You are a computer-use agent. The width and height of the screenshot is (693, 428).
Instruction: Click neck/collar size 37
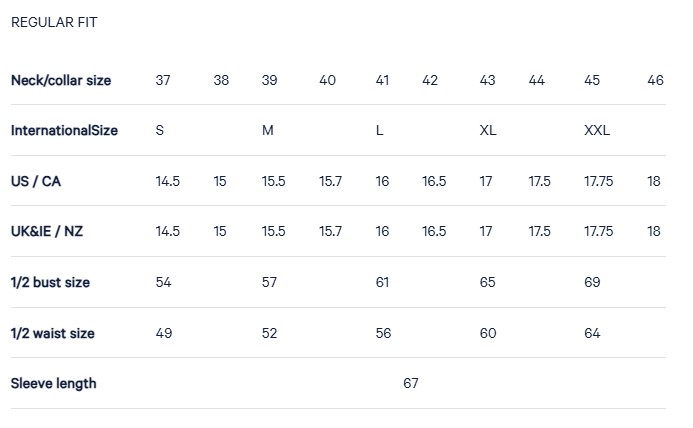(x=163, y=80)
